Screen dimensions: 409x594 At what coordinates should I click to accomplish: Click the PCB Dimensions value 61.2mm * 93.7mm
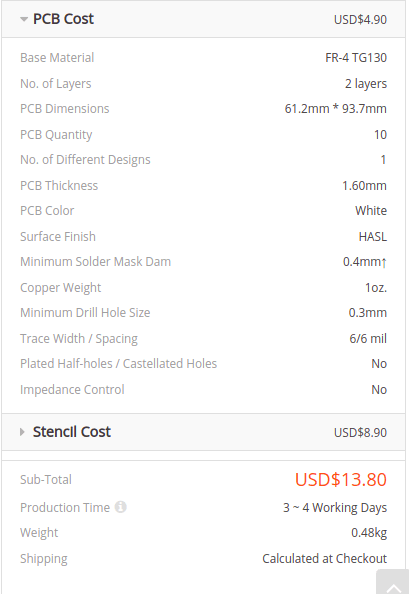pyautogui.click(x=336, y=109)
